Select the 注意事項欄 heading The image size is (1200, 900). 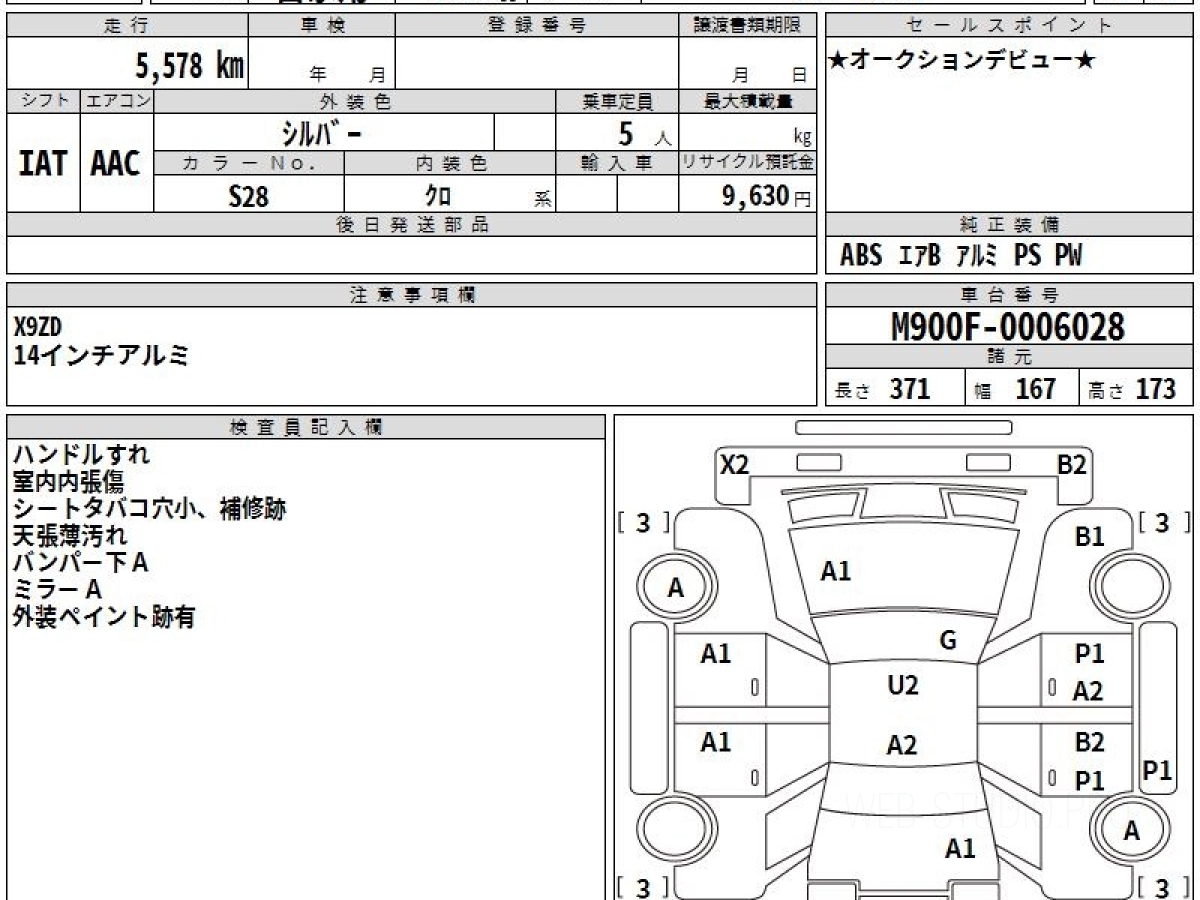point(411,295)
